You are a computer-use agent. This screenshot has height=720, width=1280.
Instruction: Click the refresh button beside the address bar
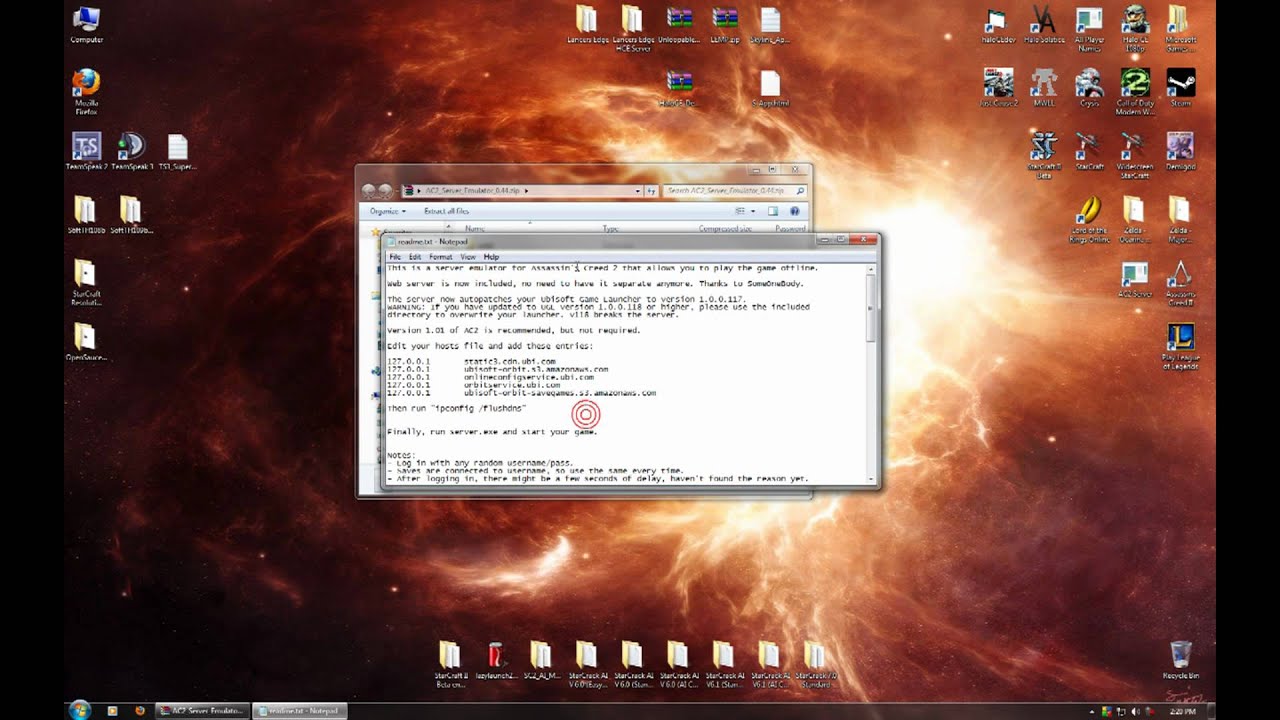(x=651, y=190)
